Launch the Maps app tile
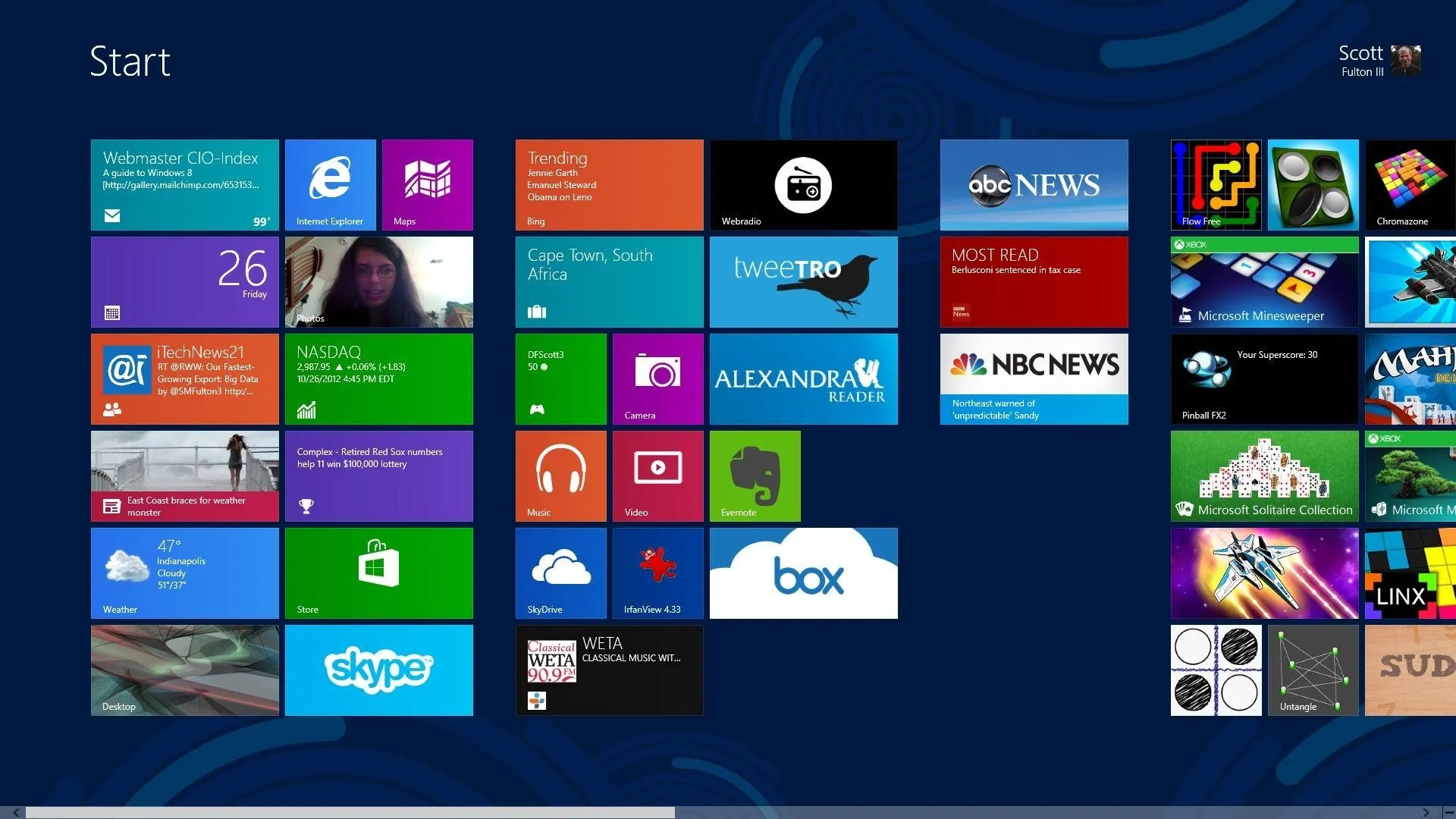This screenshot has height=819, width=1456. [427, 184]
